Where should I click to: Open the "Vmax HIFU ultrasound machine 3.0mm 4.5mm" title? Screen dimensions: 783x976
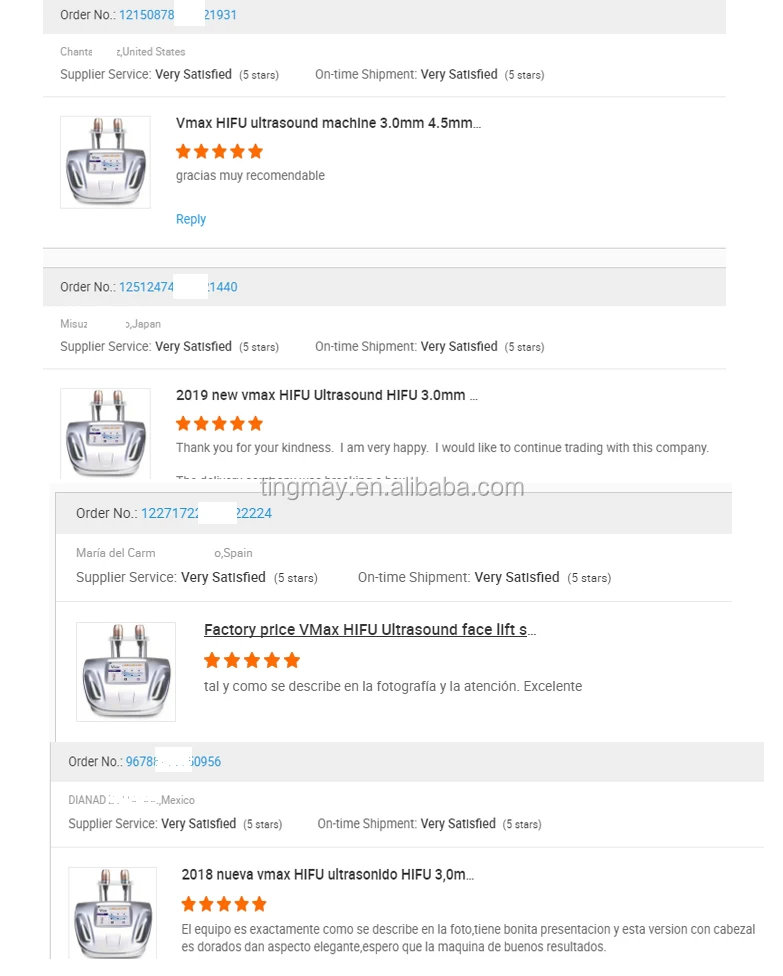click(328, 124)
